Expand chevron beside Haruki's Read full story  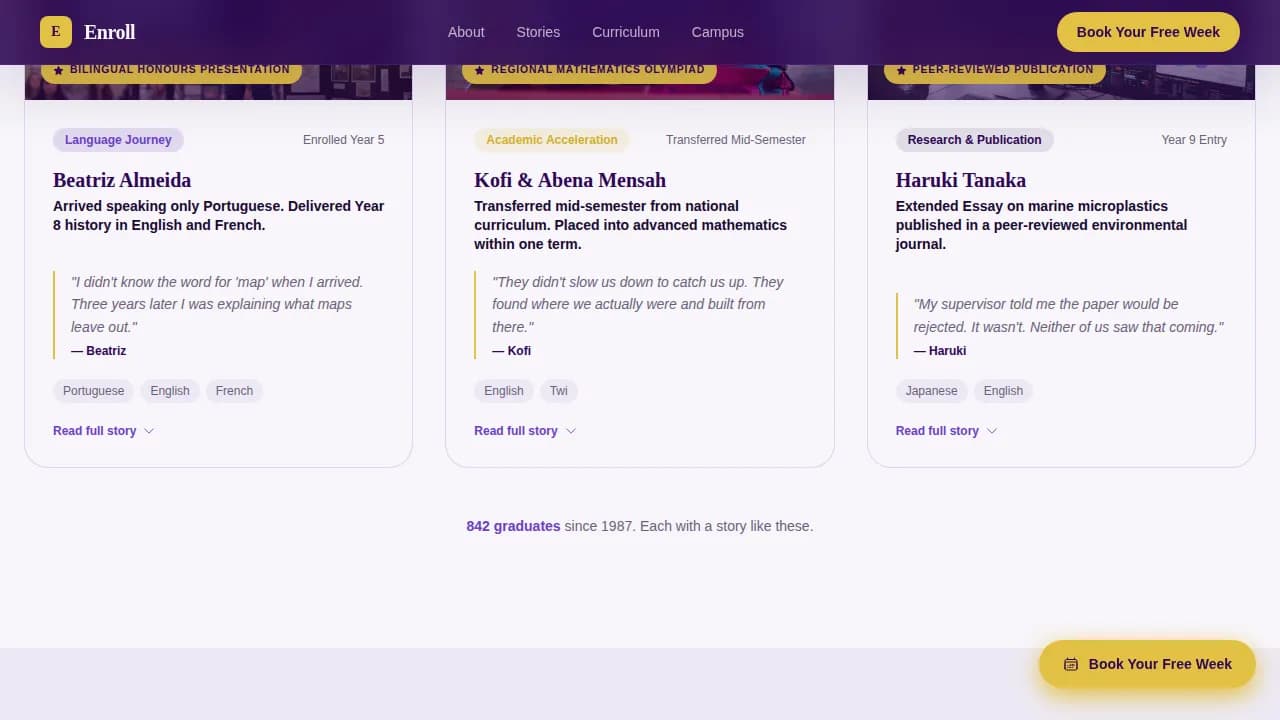point(992,431)
